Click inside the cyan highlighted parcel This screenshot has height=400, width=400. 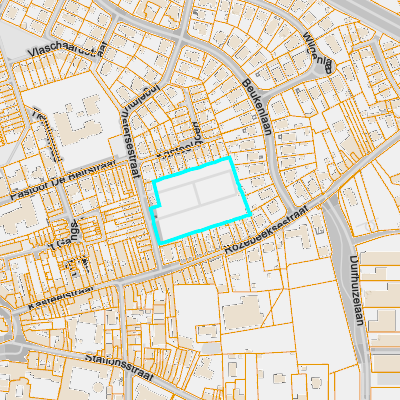point(200,200)
